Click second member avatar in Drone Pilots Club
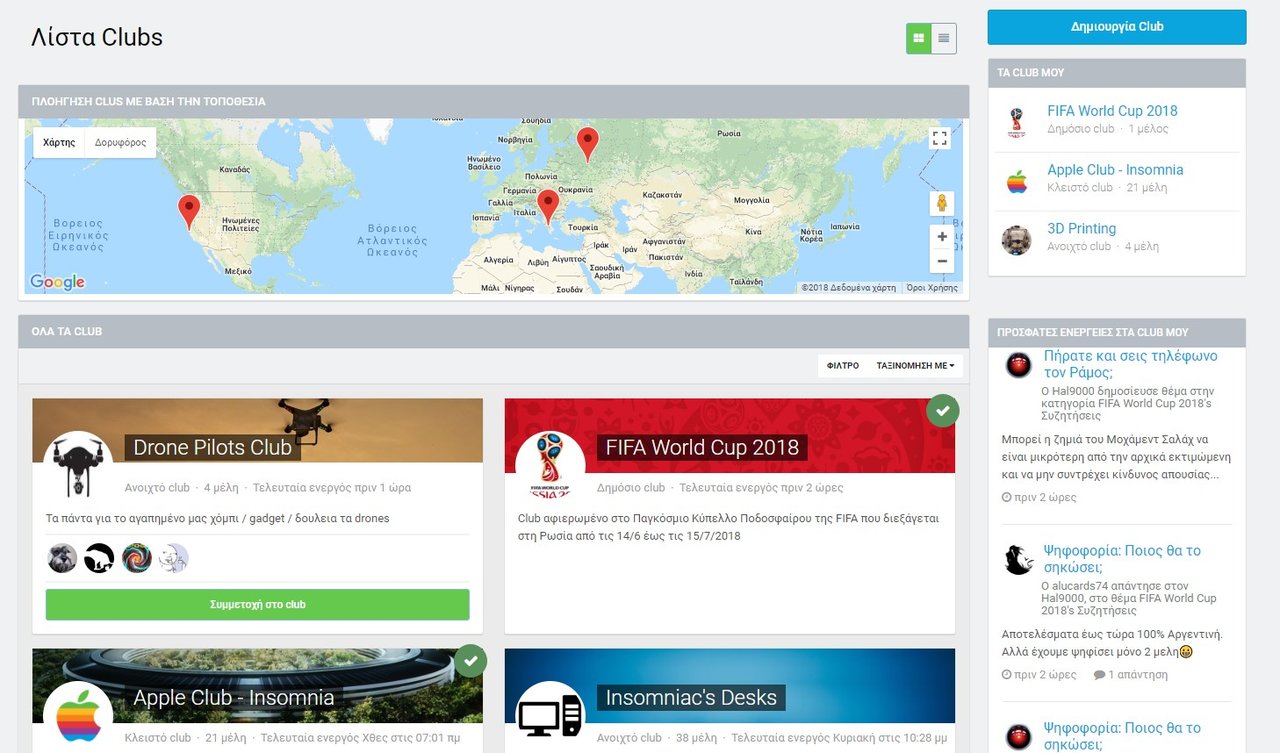This screenshot has height=753, width=1280. tap(99, 558)
